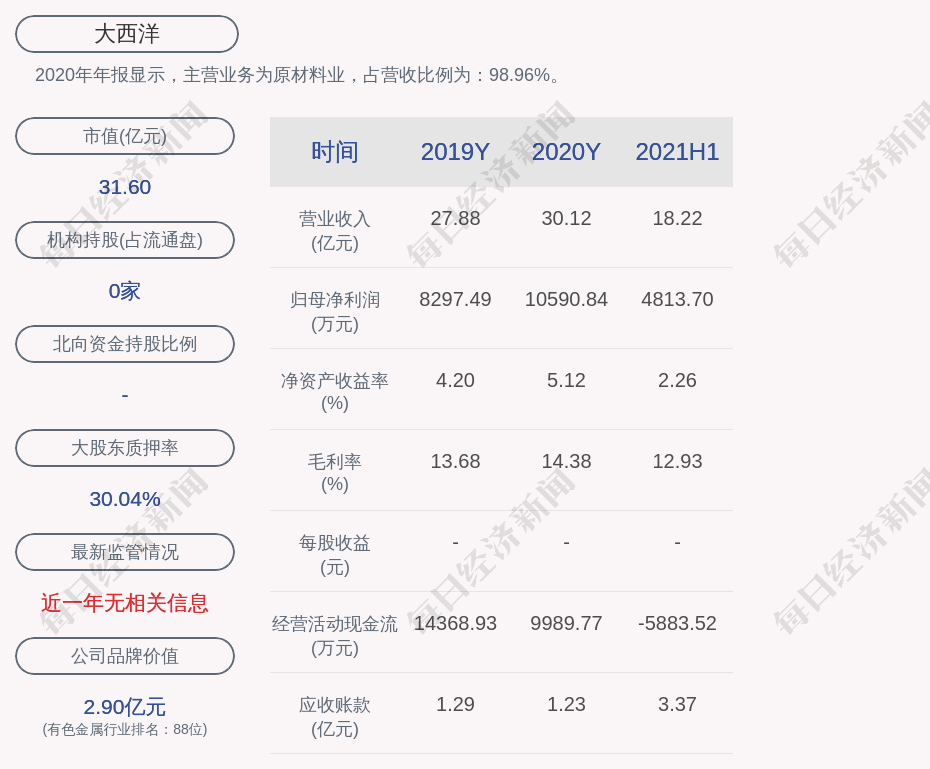930x769 pixels.
Task: Select the 经营活动现金流 row label
Action: [335, 635]
